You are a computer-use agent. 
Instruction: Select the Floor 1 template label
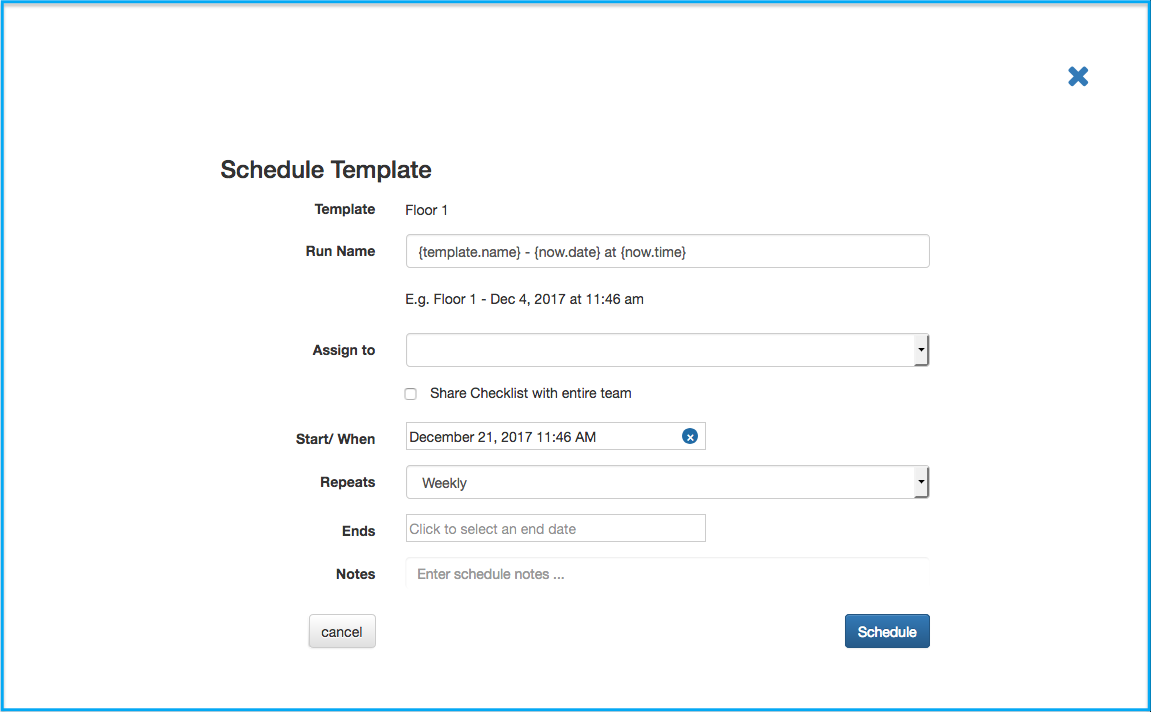coord(427,210)
